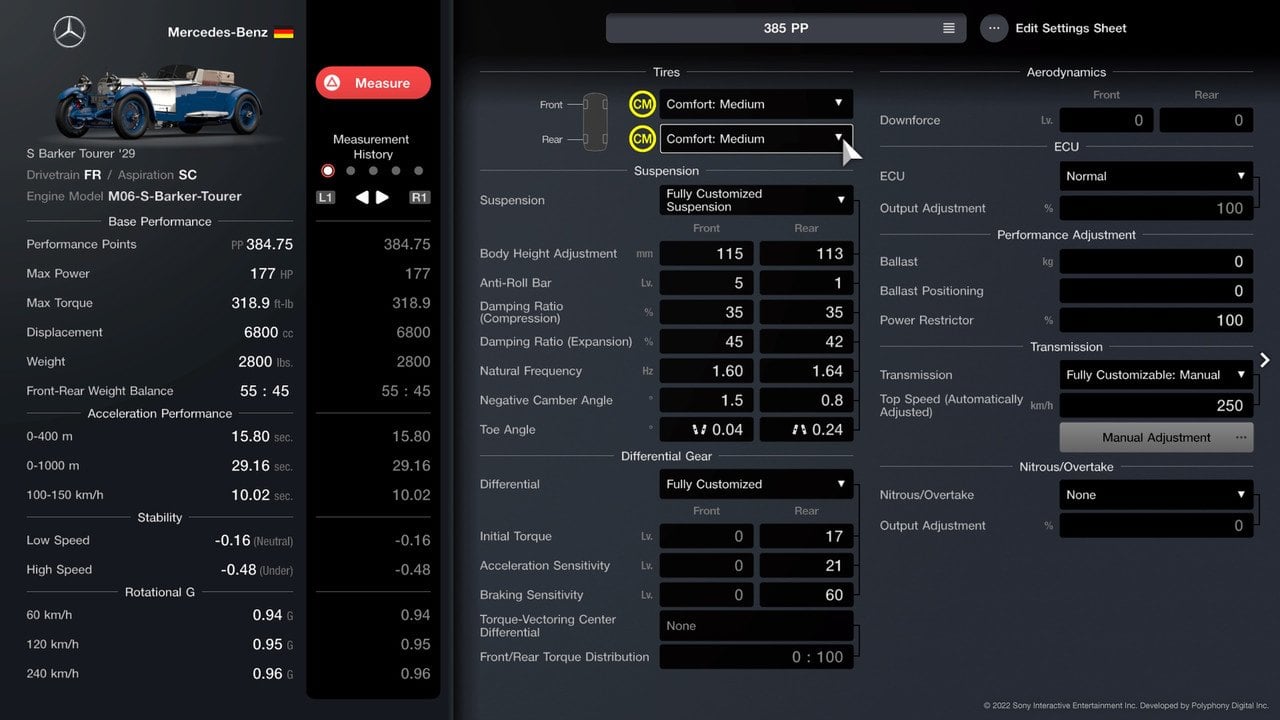Select the rear Downforce value field
1280x720 pixels.
pyautogui.click(x=1206, y=120)
